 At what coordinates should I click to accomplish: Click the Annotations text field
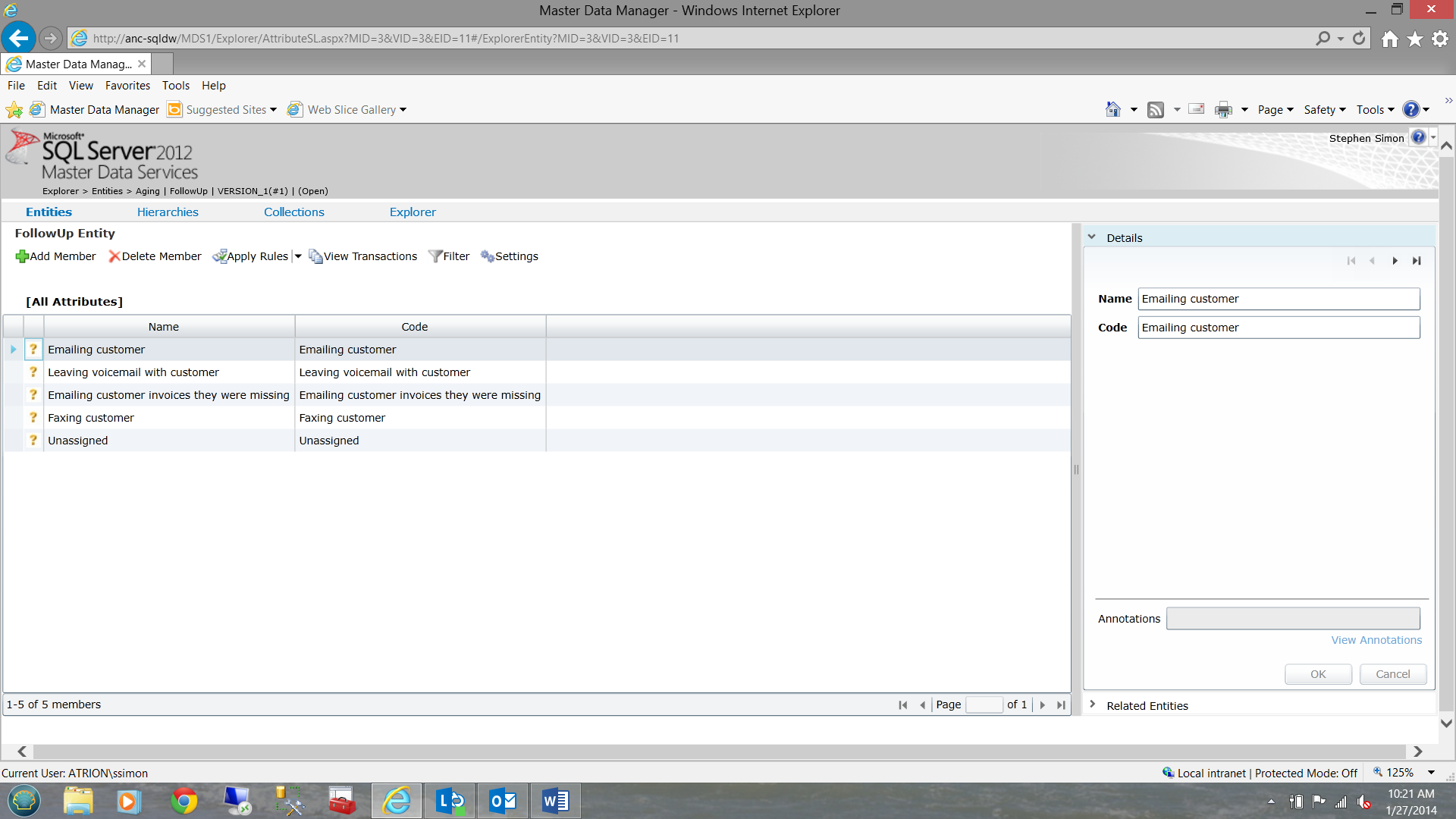click(x=1293, y=619)
